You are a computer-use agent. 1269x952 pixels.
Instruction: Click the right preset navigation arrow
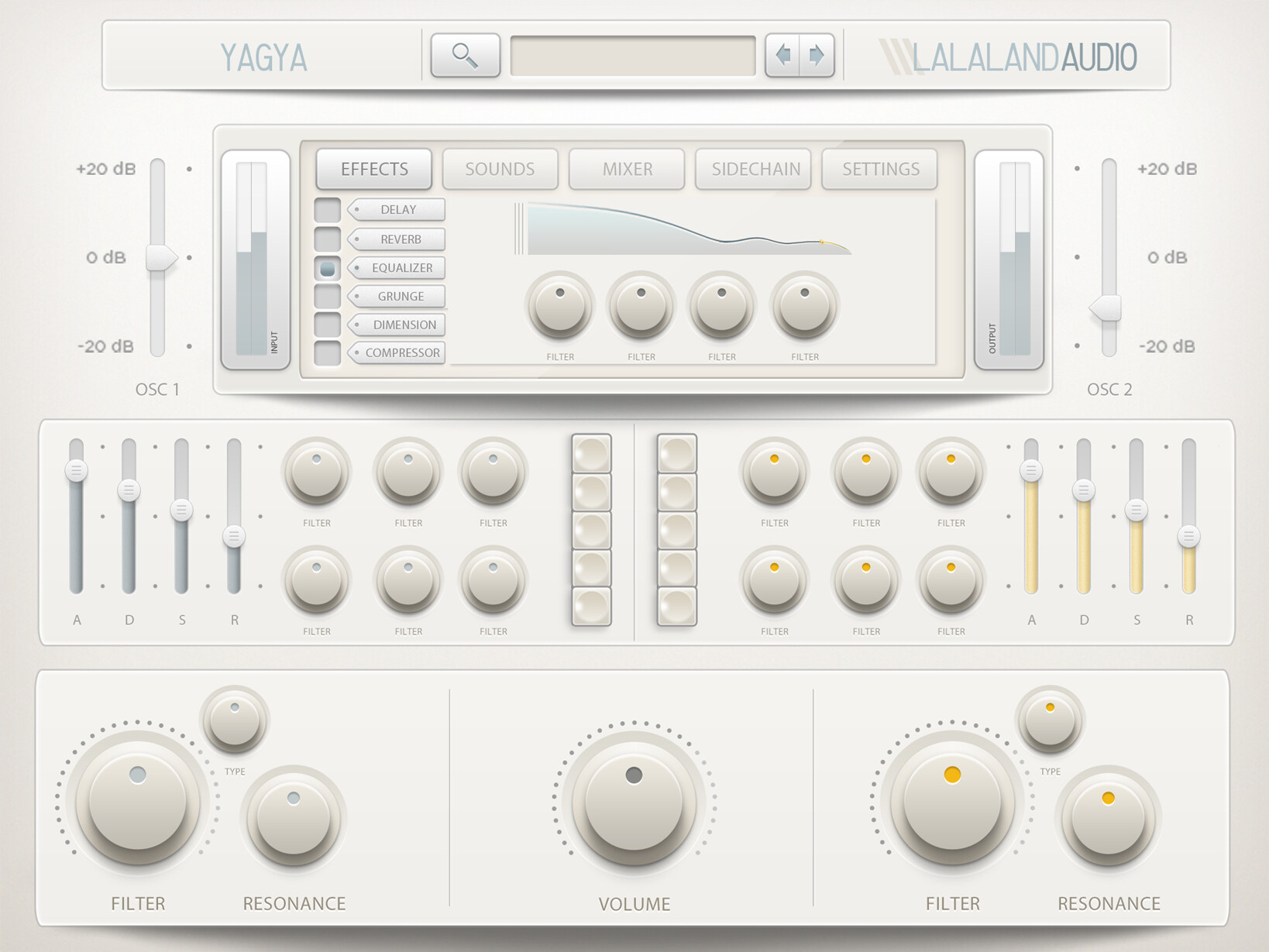[815, 55]
